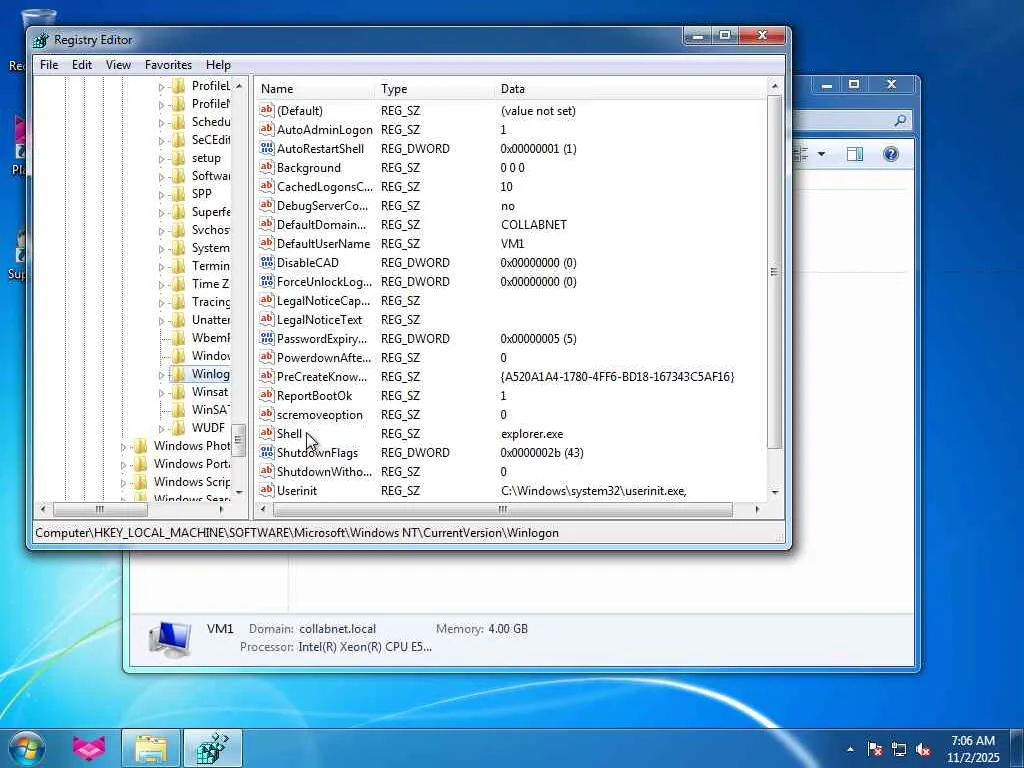This screenshot has height=768, width=1024.
Task: Click the DisableCAD DWORD icon
Action: [x=266, y=263]
